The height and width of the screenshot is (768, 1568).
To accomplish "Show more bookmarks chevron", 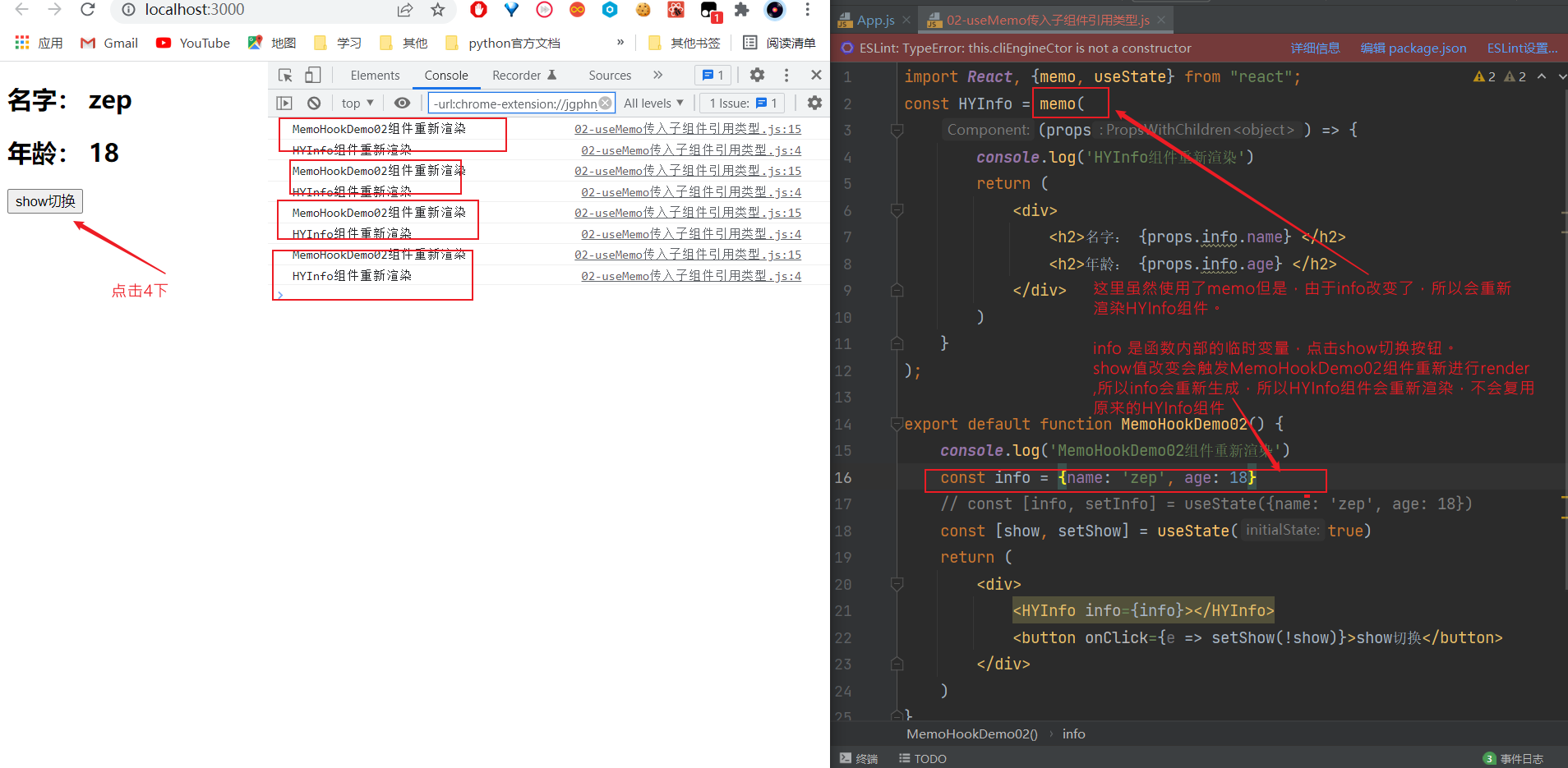I will 620,43.
